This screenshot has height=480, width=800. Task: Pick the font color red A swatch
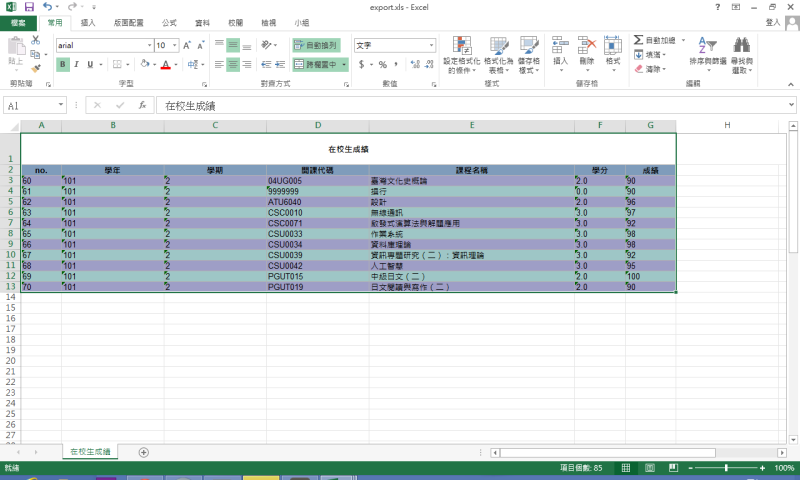pyautogui.click(x=166, y=64)
